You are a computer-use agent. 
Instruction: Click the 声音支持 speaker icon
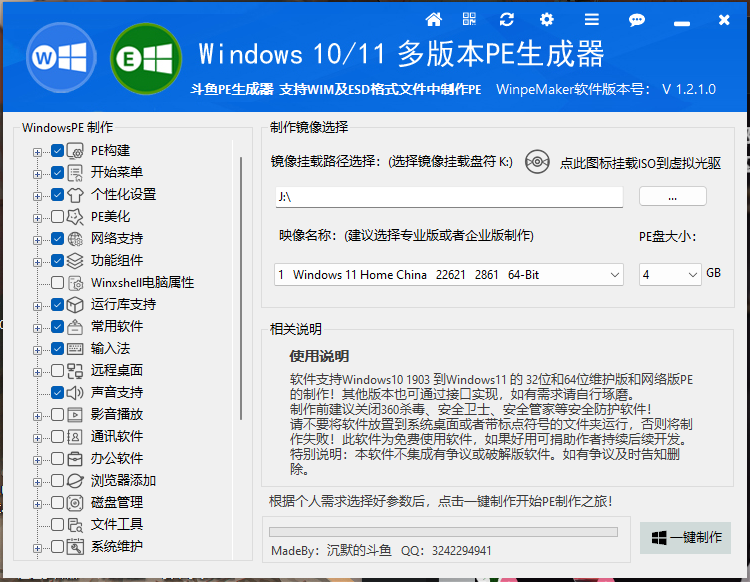click(75, 393)
